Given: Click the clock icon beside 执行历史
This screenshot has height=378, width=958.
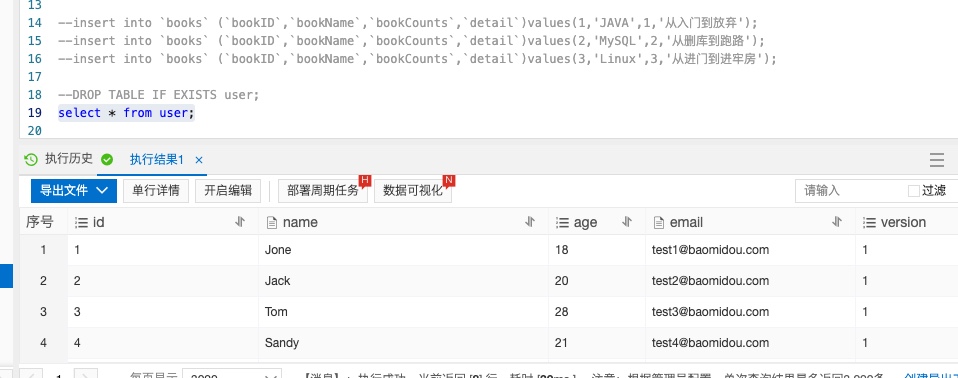Looking at the screenshot, I should tap(31, 160).
